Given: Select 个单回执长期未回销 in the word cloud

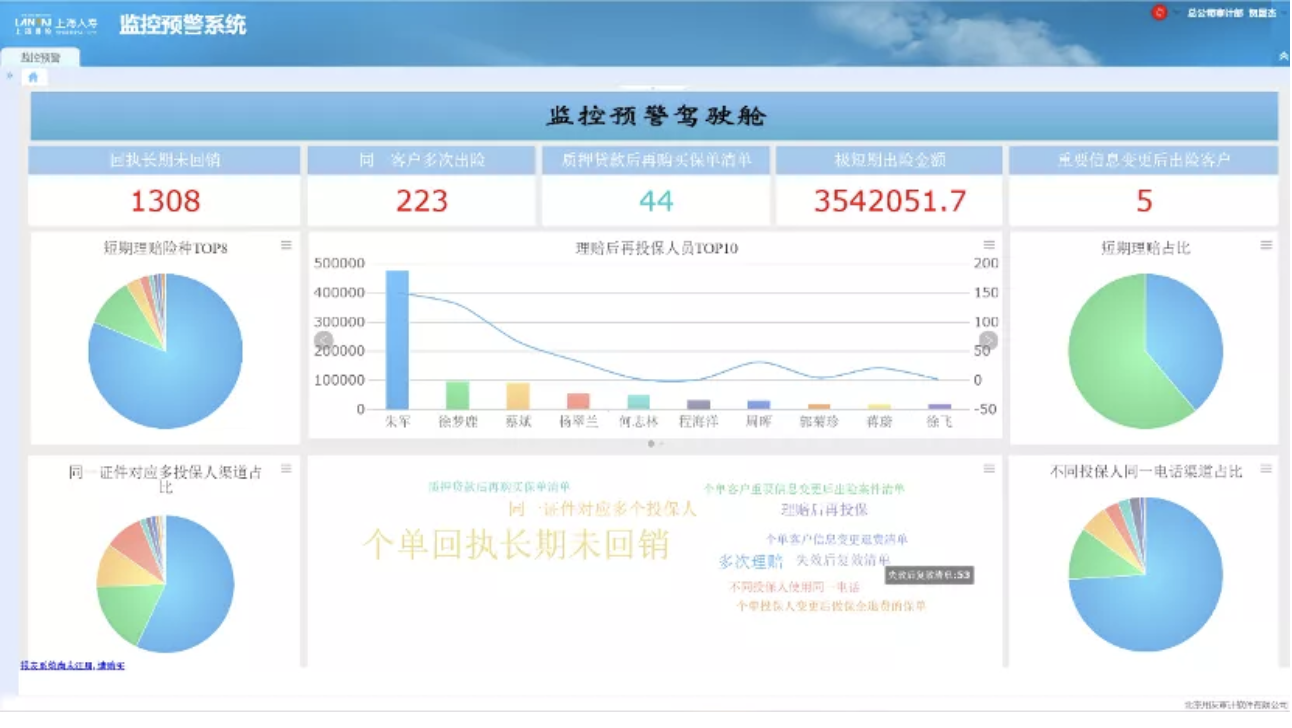Looking at the screenshot, I should point(515,545).
